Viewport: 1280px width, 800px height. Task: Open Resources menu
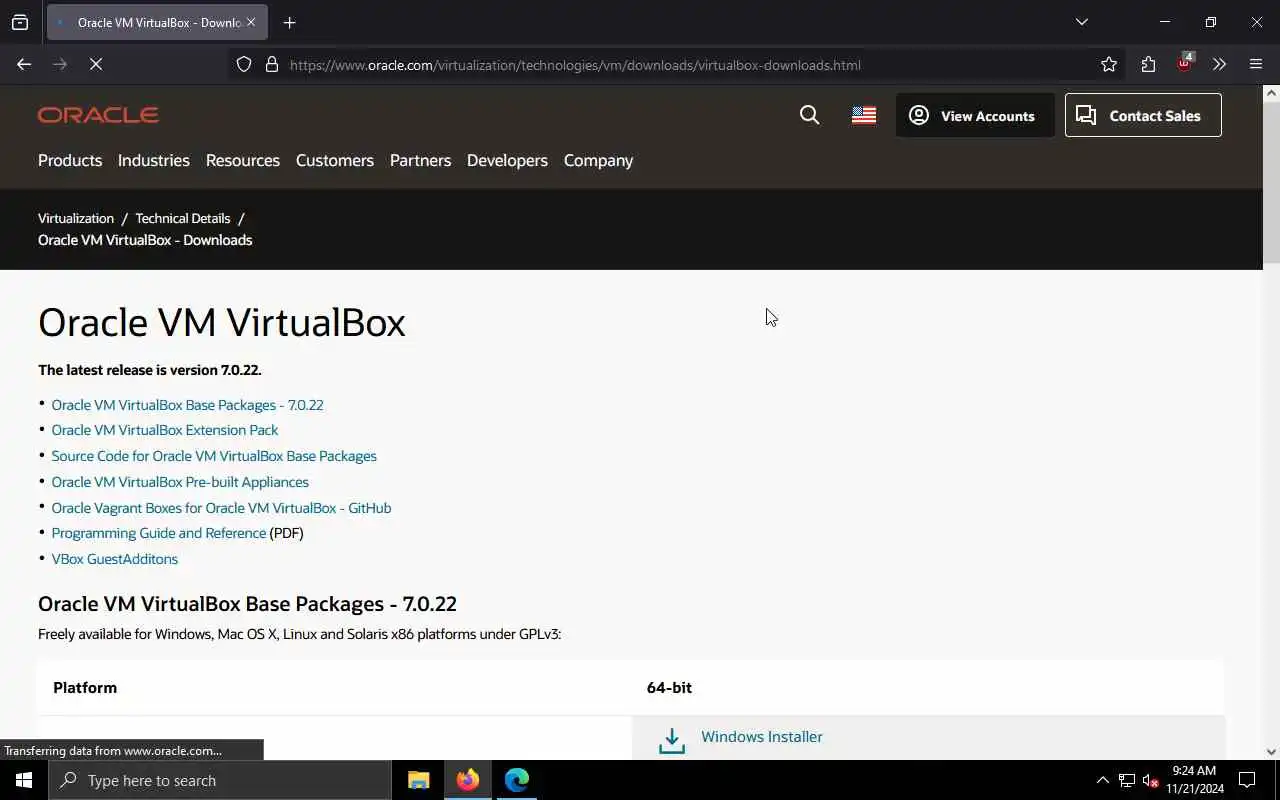pos(243,160)
